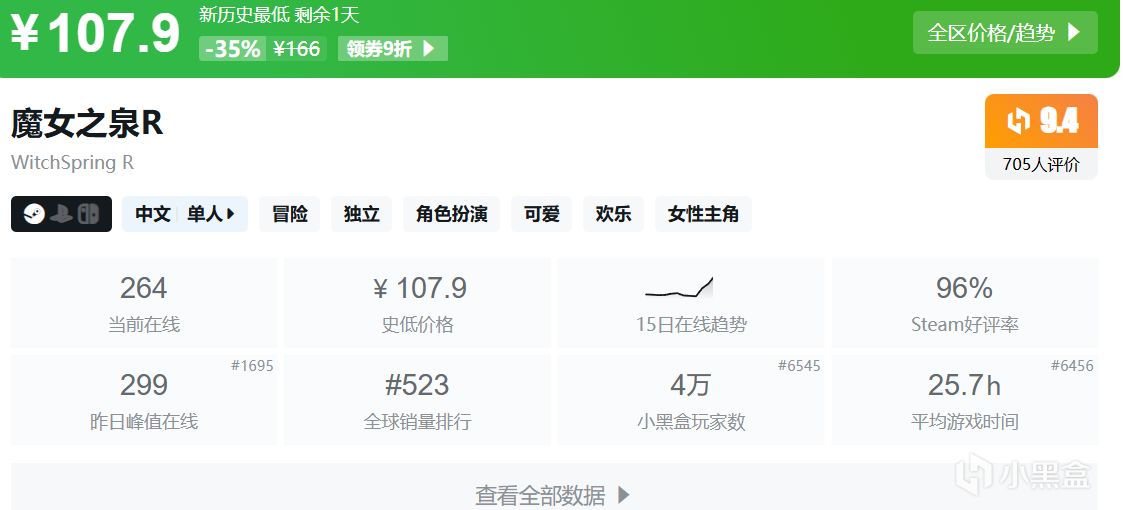Click the large ¥107.9 banner price
1123x510 pixels.
coord(95,33)
